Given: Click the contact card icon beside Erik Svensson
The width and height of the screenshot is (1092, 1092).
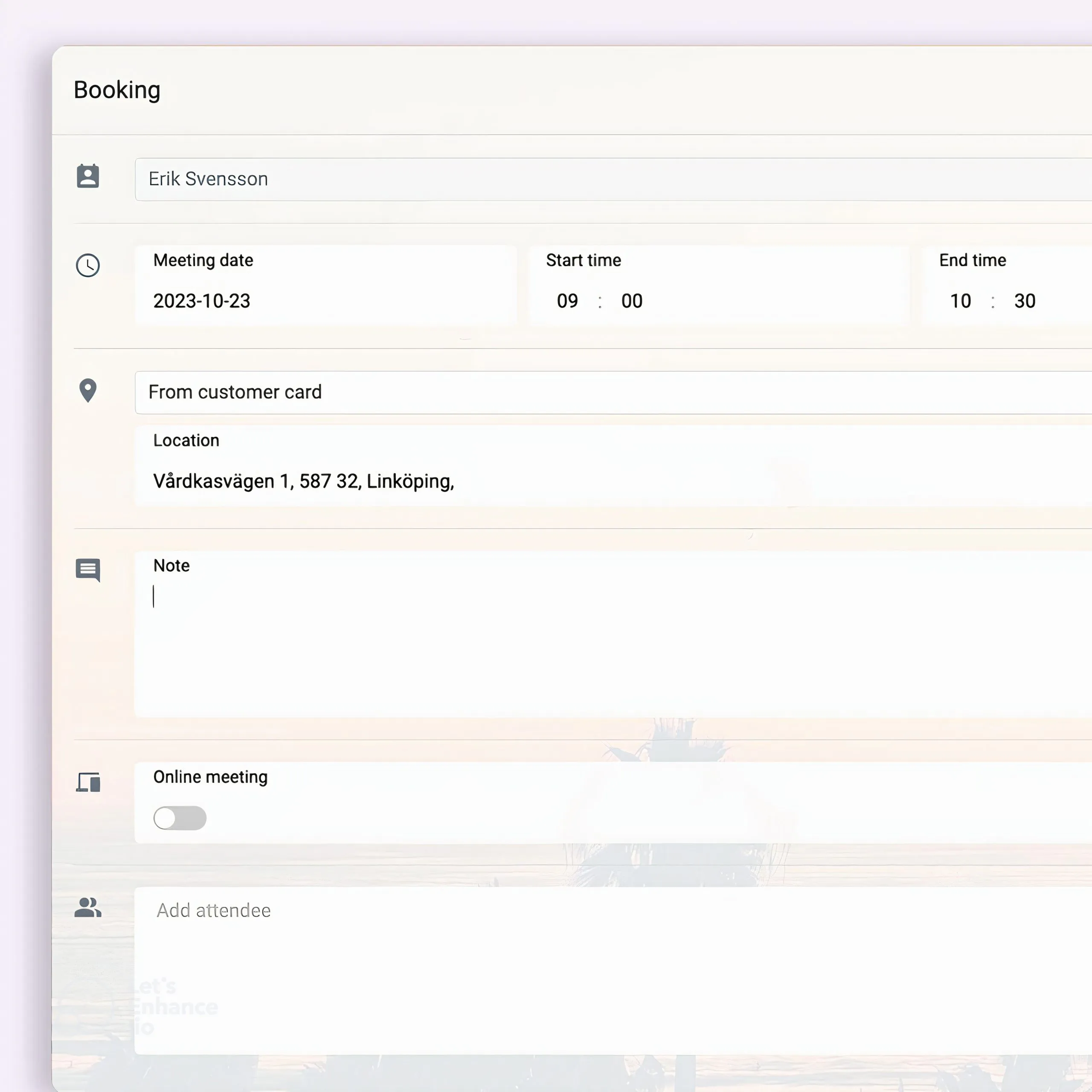Looking at the screenshot, I should (87, 176).
